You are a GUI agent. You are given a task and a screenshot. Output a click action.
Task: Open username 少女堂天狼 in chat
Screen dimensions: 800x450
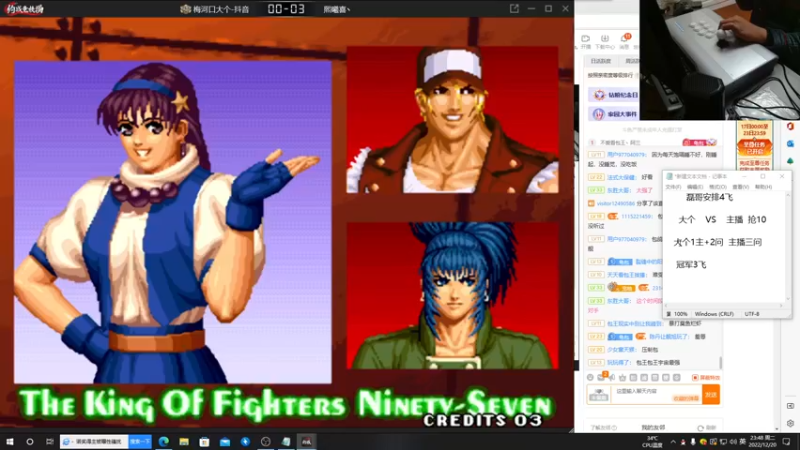(x=621, y=349)
